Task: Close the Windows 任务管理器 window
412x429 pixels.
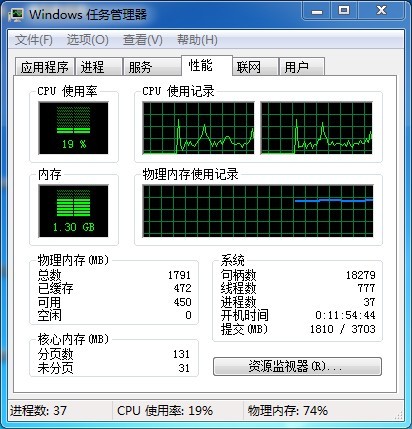Action: pos(381,11)
